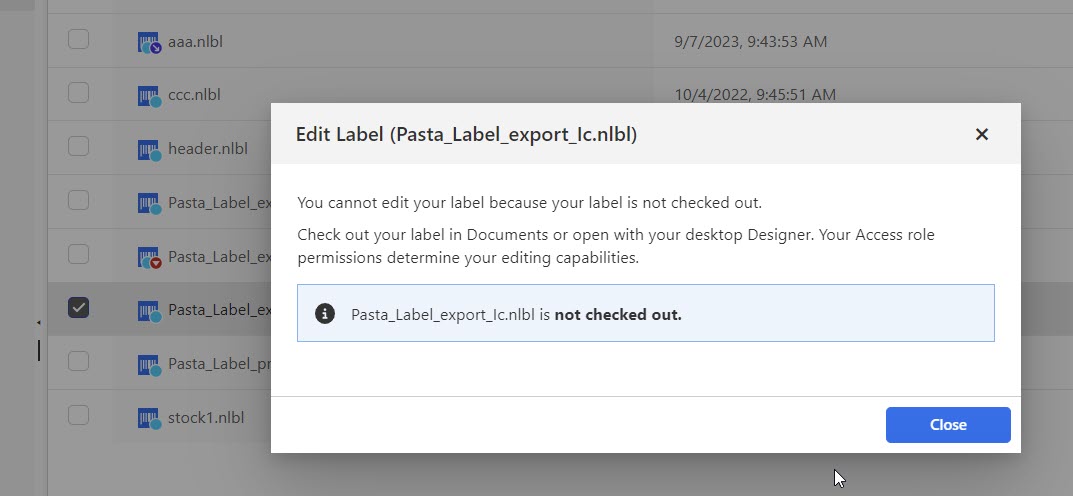
Task: Click the Pasta_Label_pr file icon
Action: click(149, 364)
